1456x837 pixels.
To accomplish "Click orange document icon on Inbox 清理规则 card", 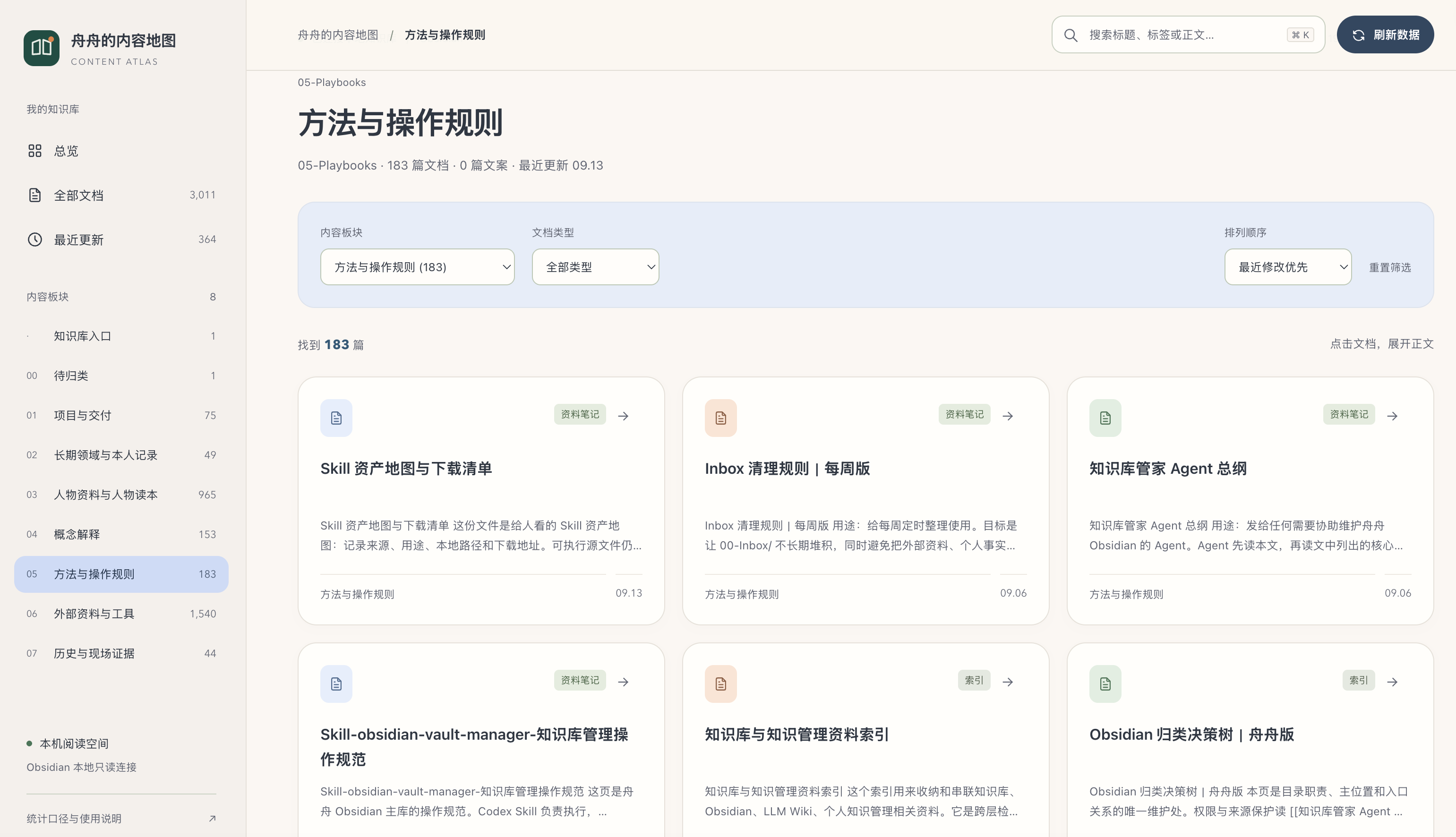I will click(x=721, y=418).
